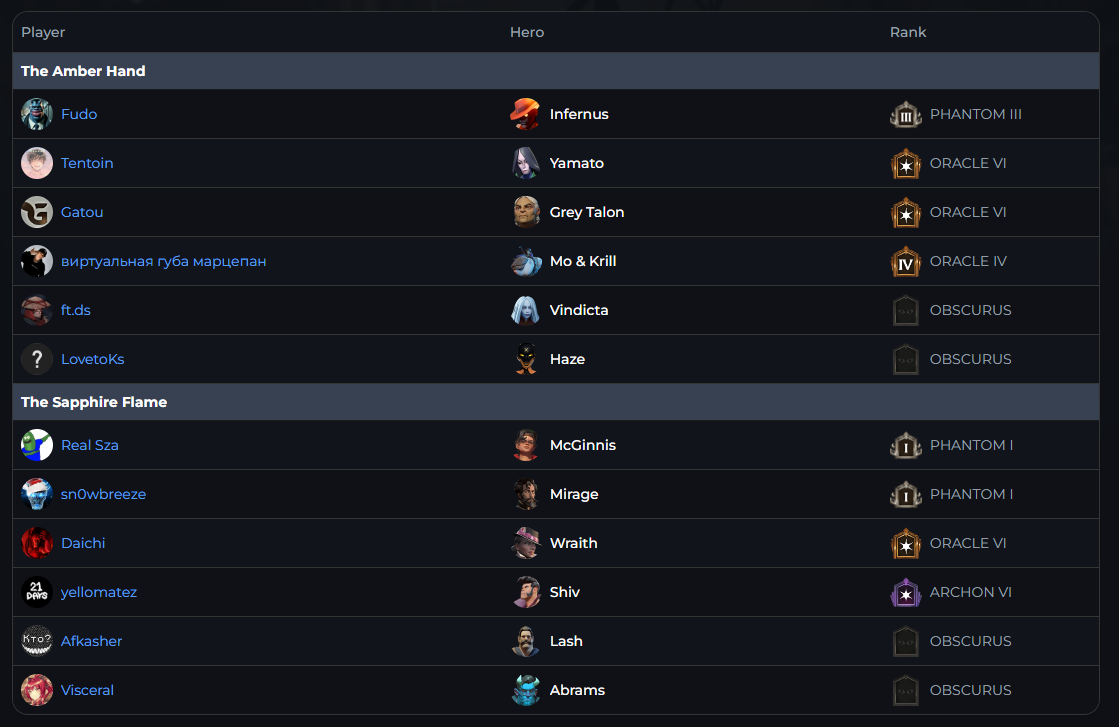
Task: Click Tentoin's player avatar thumbnail
Action: pos(37,163)
